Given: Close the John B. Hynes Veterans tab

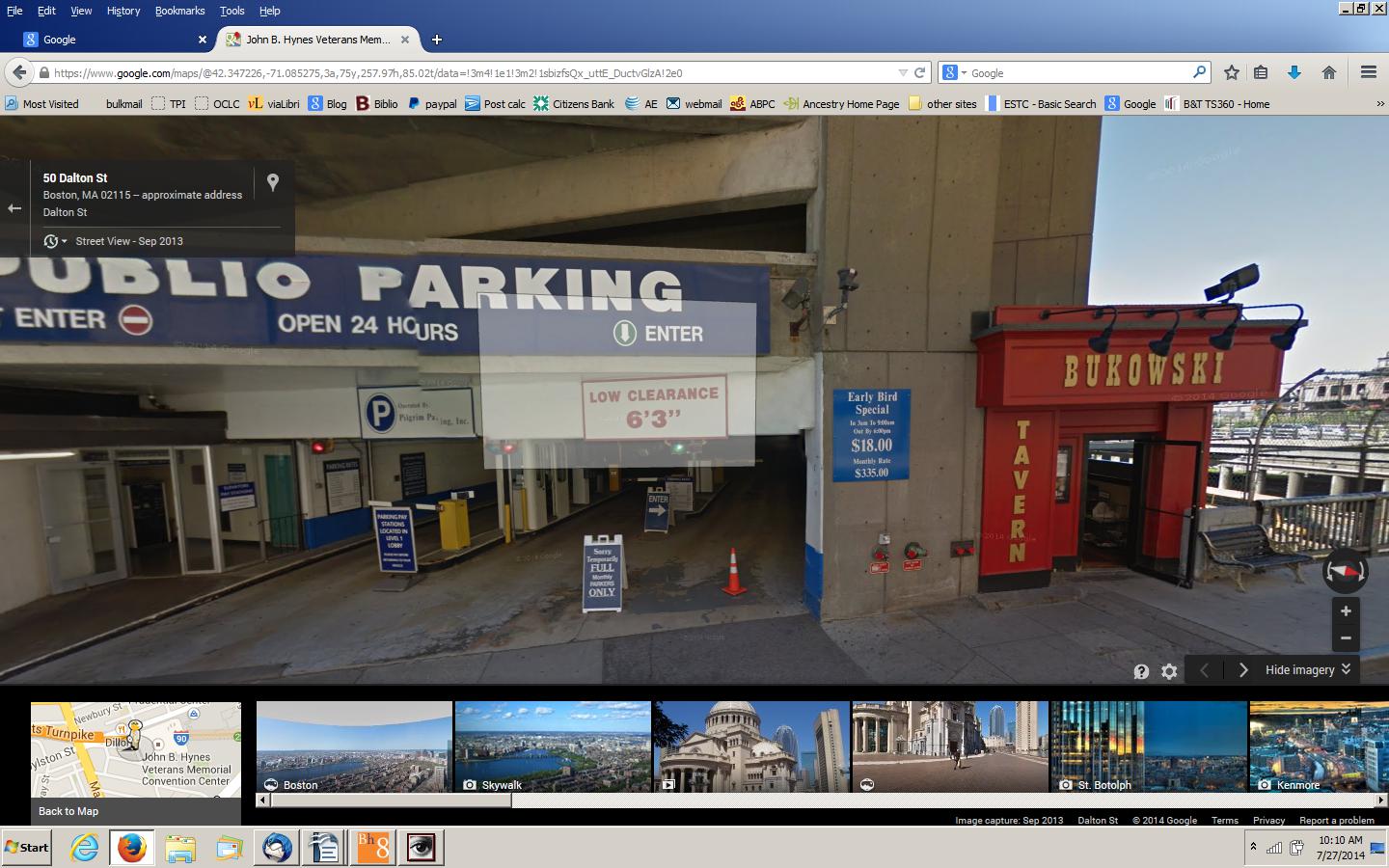Looking at the screenshot, I should [x=405, y=40].
